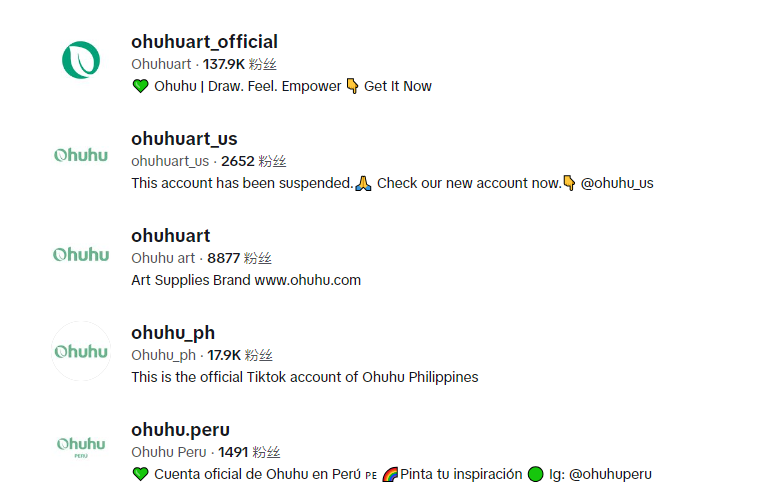Click the rainbow emoji in ohuhu.peru bio

390,474
